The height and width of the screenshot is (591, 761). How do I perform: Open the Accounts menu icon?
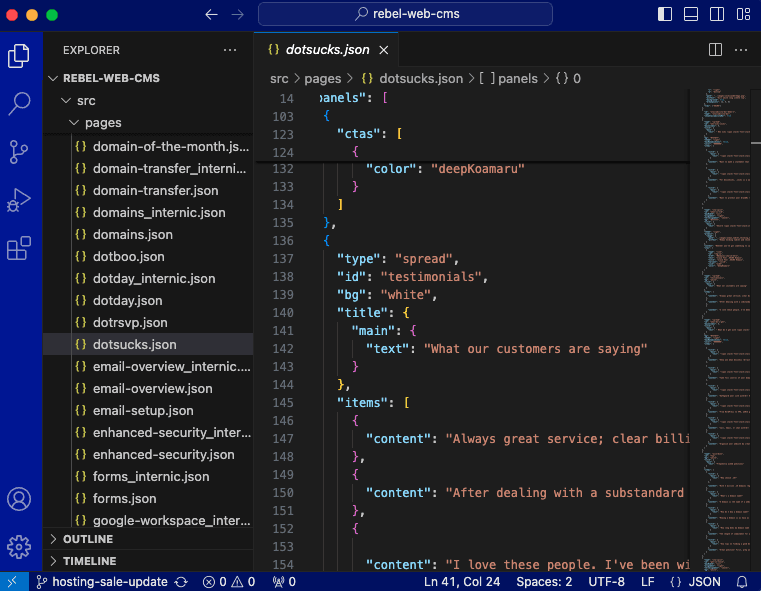[x=19, y=499]
